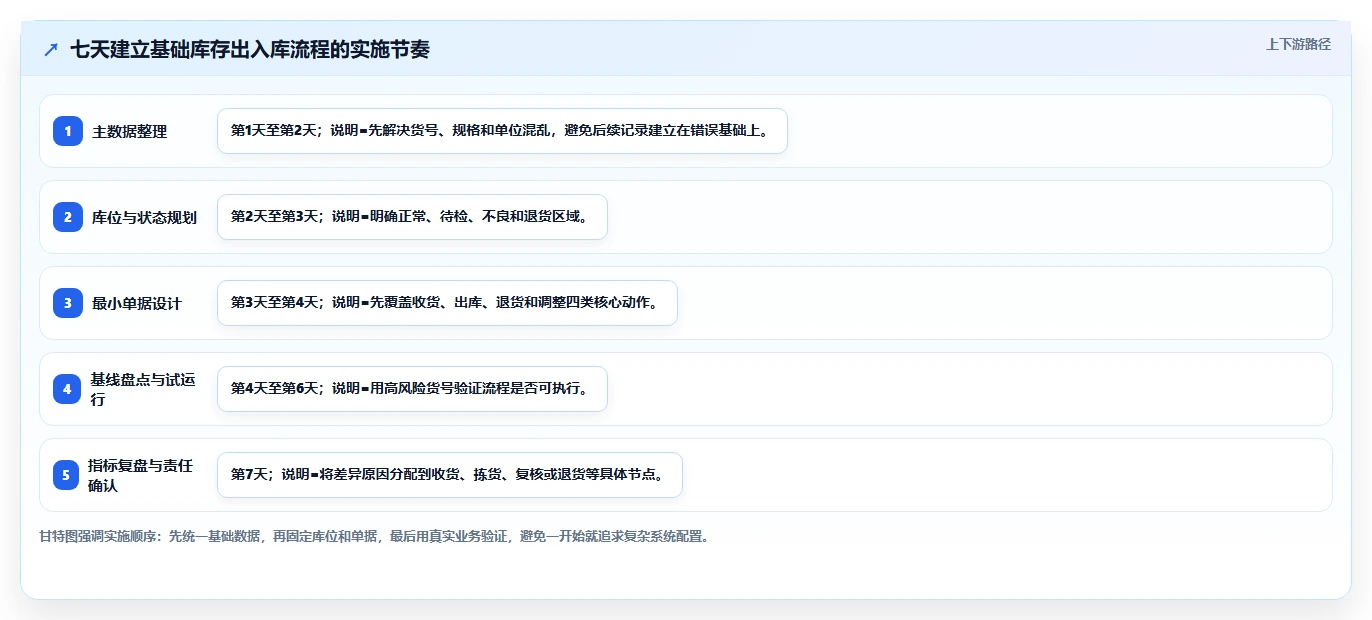Select step badge number 1
The width and height of the screenshot is (1372, 620).
pos(68,131)
